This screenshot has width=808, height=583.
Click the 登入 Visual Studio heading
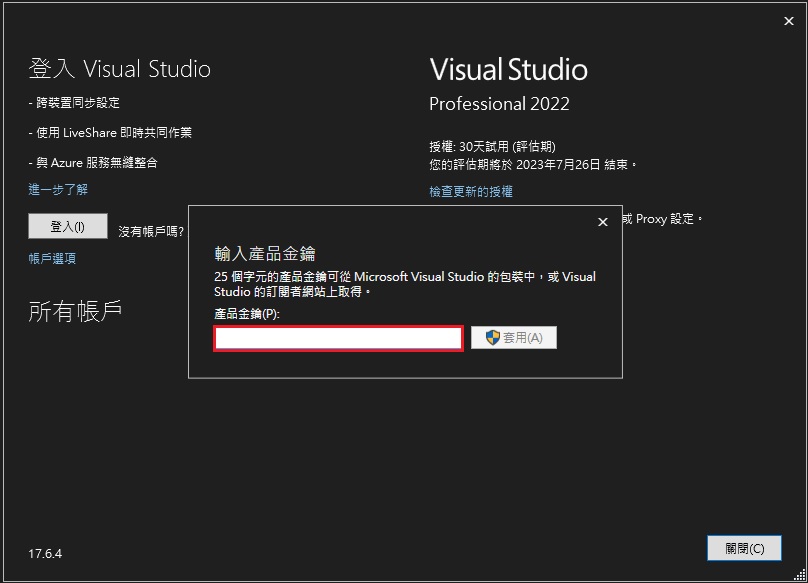(x=119, y=68)
